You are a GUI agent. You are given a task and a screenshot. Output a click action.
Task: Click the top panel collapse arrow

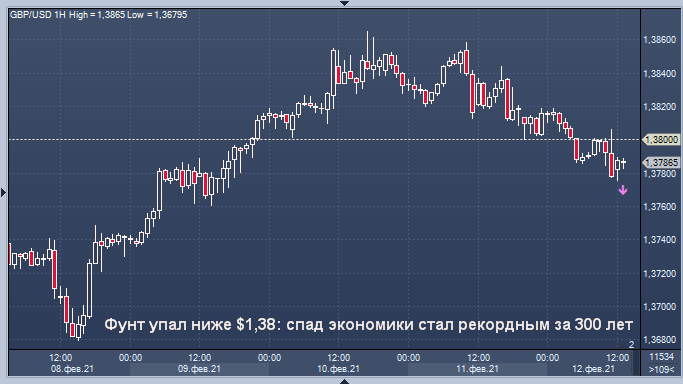[344, 3]
